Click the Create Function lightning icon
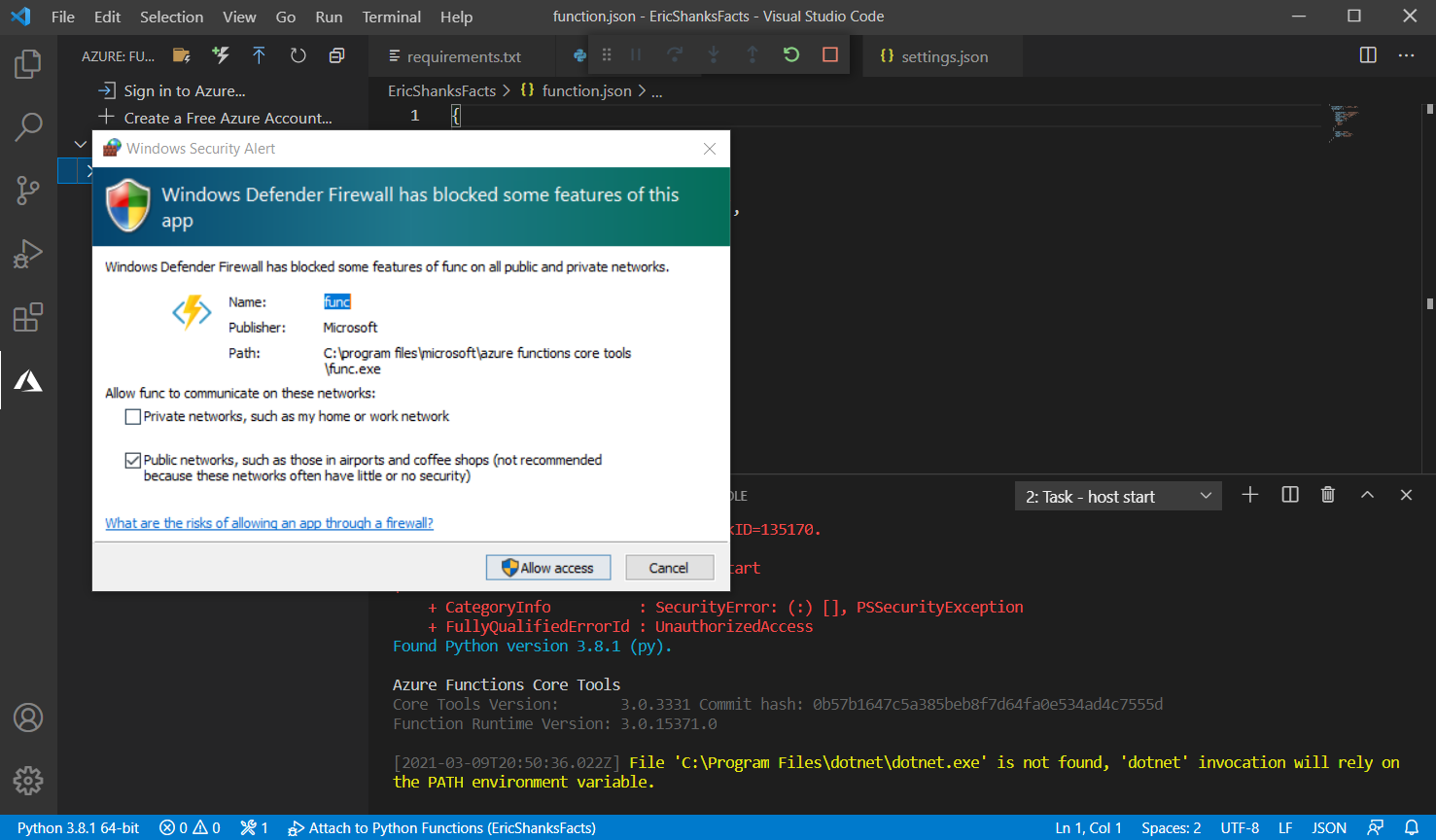 point(221,55)
